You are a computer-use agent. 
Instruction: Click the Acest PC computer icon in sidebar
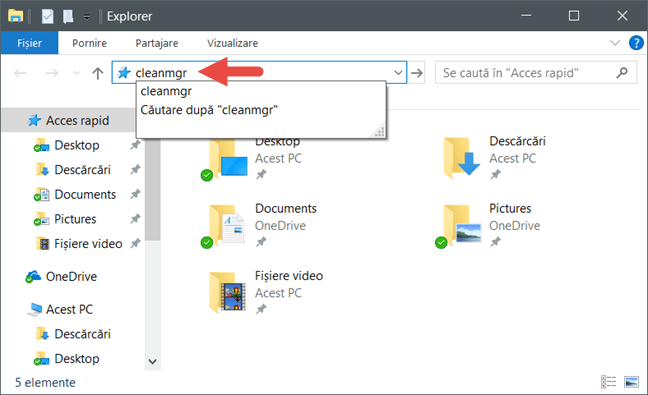tap(35, 309)
